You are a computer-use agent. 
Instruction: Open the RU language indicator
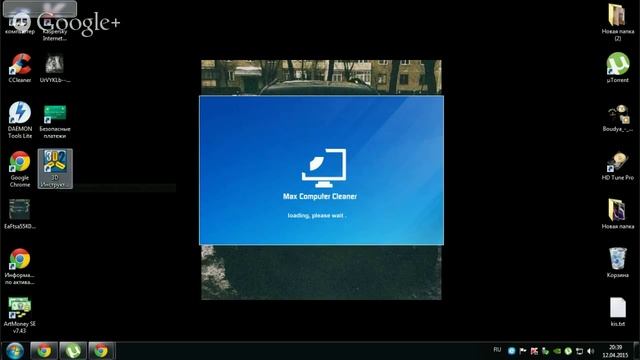(497, 350)
